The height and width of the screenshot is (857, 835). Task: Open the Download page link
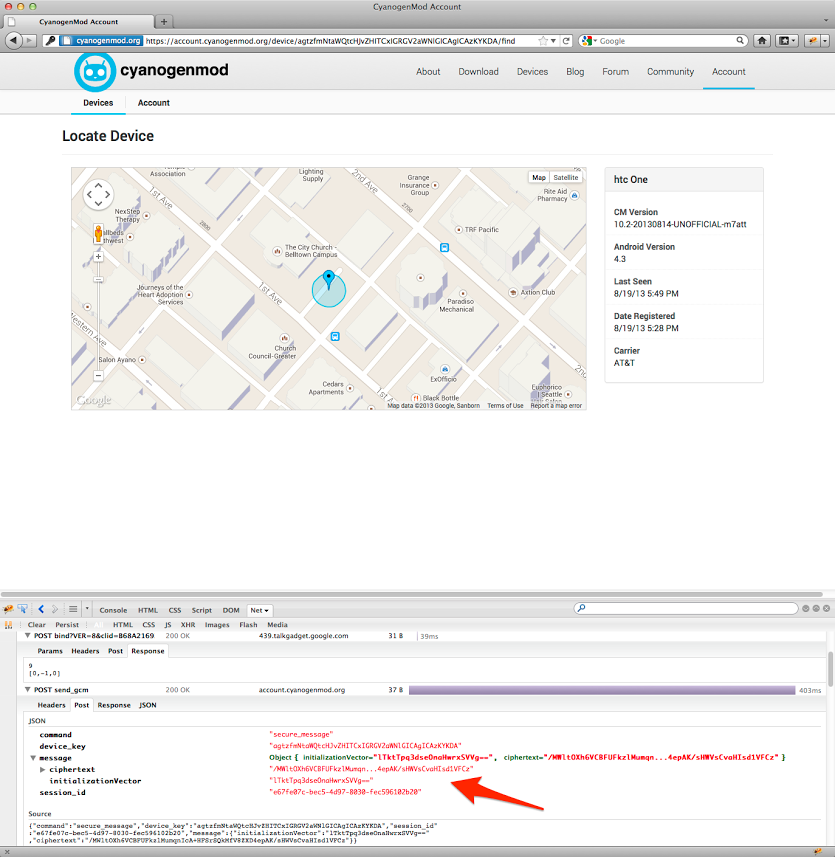coord(478,72)
